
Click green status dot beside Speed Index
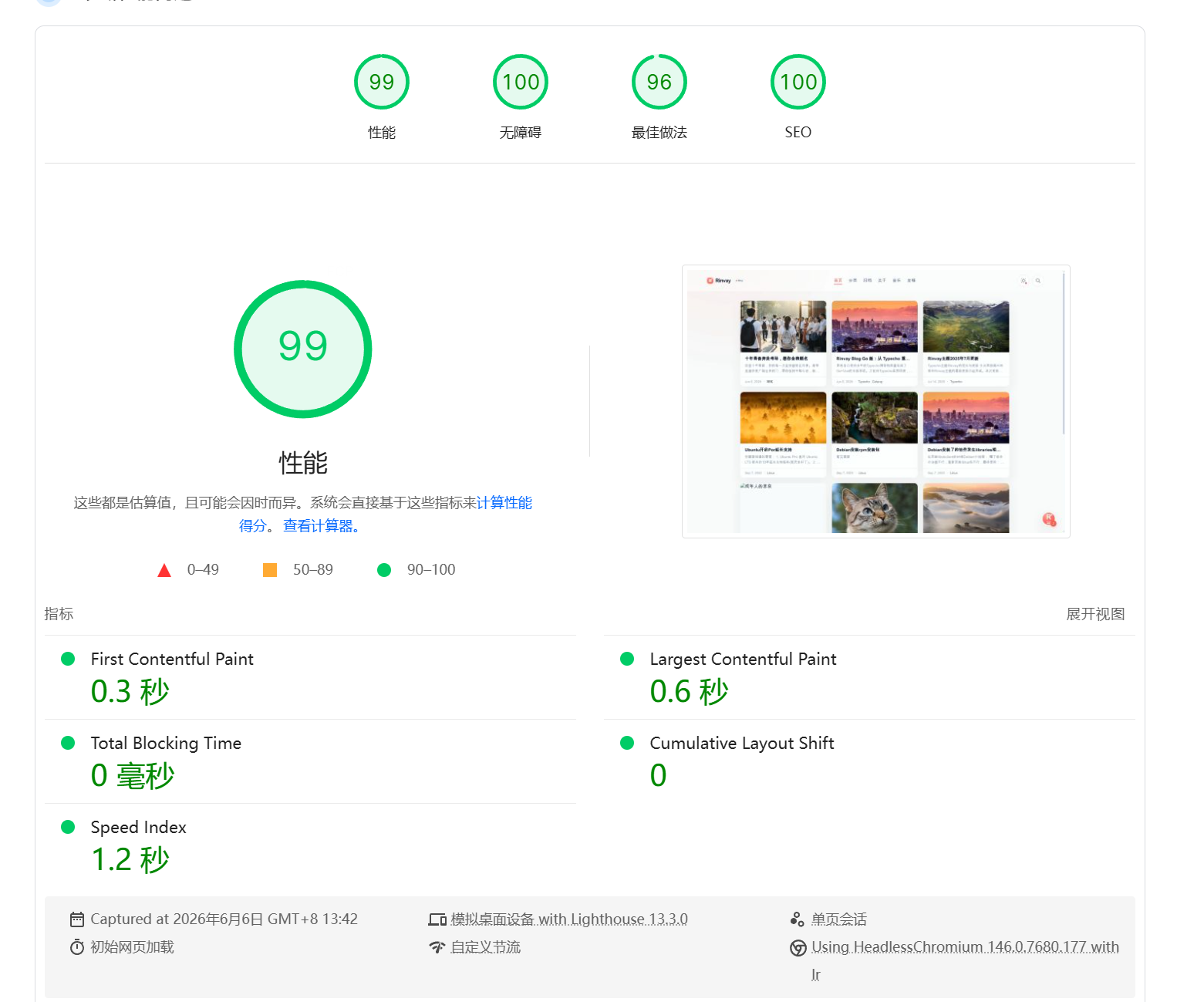click(68, 827)
